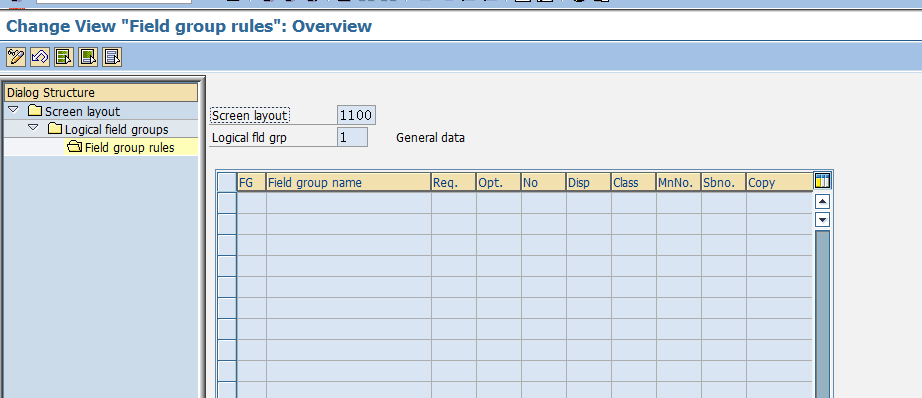Click the Deselect all icon
Screen dimensions: 922x398
pos(112,57)
